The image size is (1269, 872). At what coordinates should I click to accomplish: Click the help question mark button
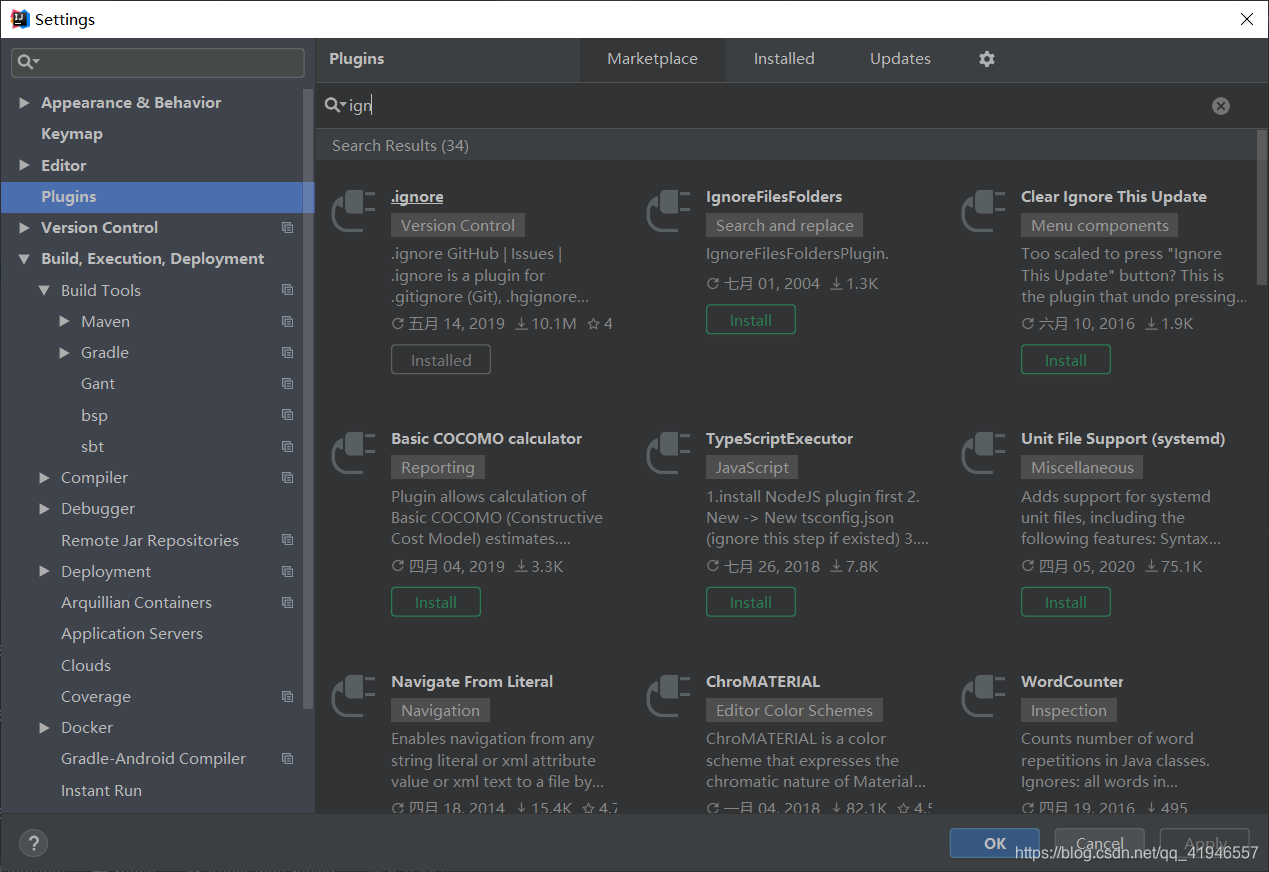(33, 843)
